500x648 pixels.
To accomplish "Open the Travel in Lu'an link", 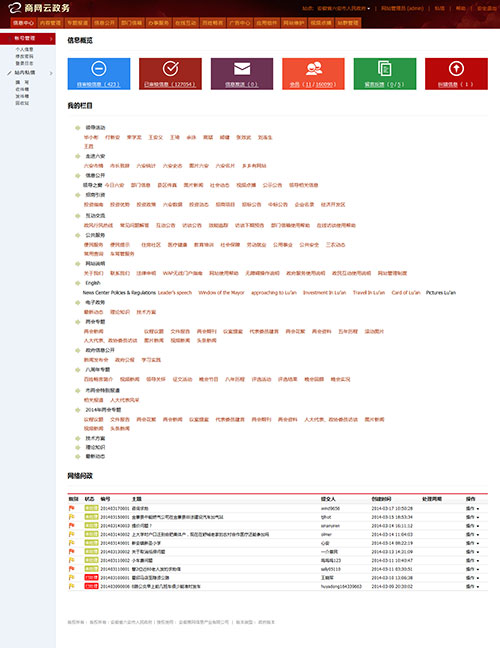I will pyautogui.click(x=369, y=293).
